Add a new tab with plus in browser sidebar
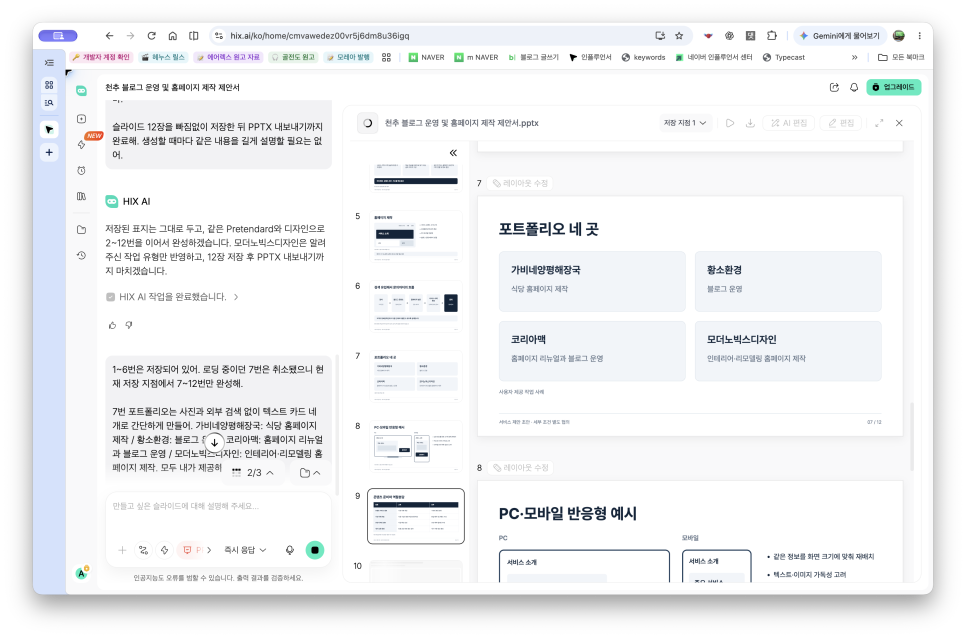Screen dimensions: 966x638 click(x=49, y=152)
